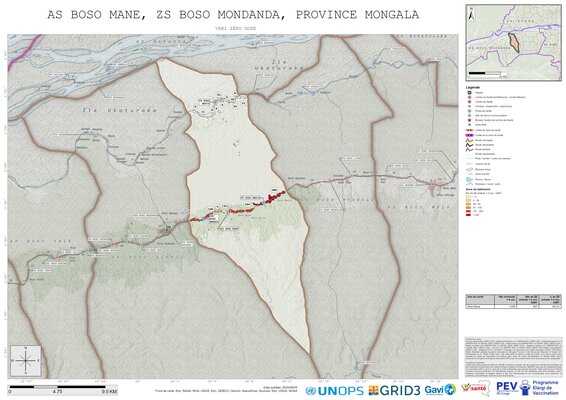Click the darkest red legend color swatch
Viewport: 566px width, 400px height.
(x=468, y=215)
